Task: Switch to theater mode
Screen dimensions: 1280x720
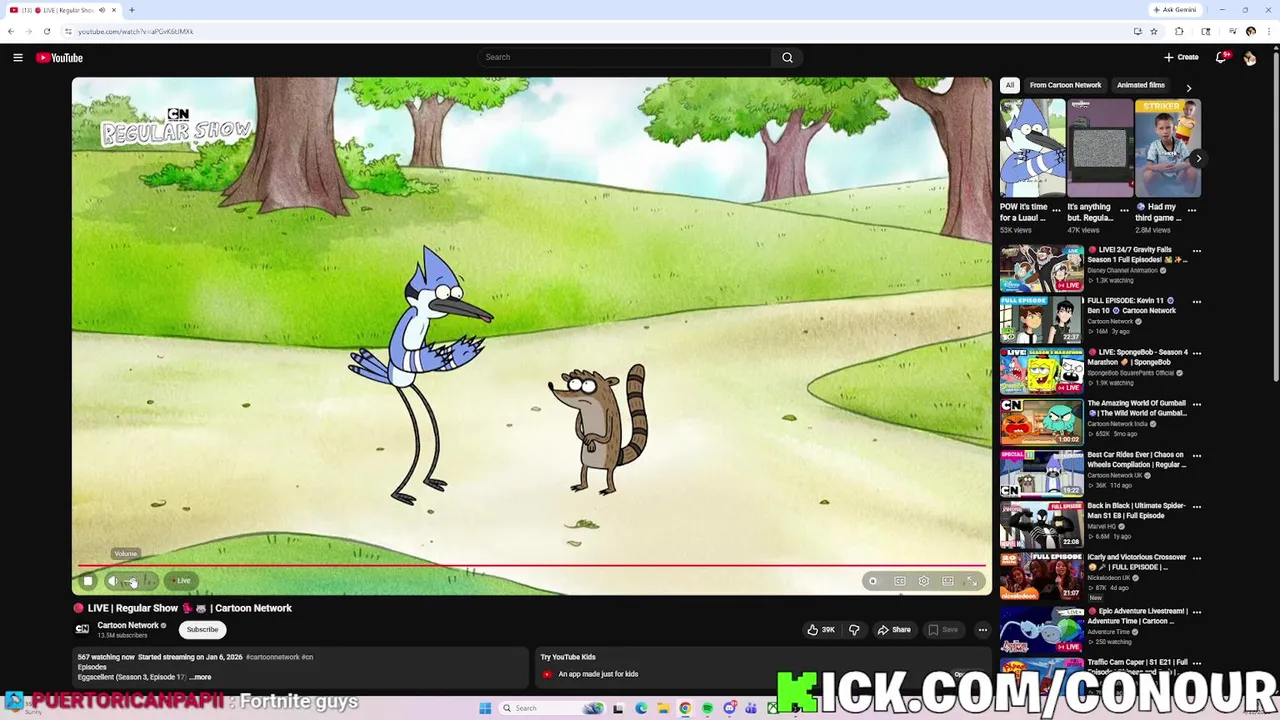Action: pos(948,581)
